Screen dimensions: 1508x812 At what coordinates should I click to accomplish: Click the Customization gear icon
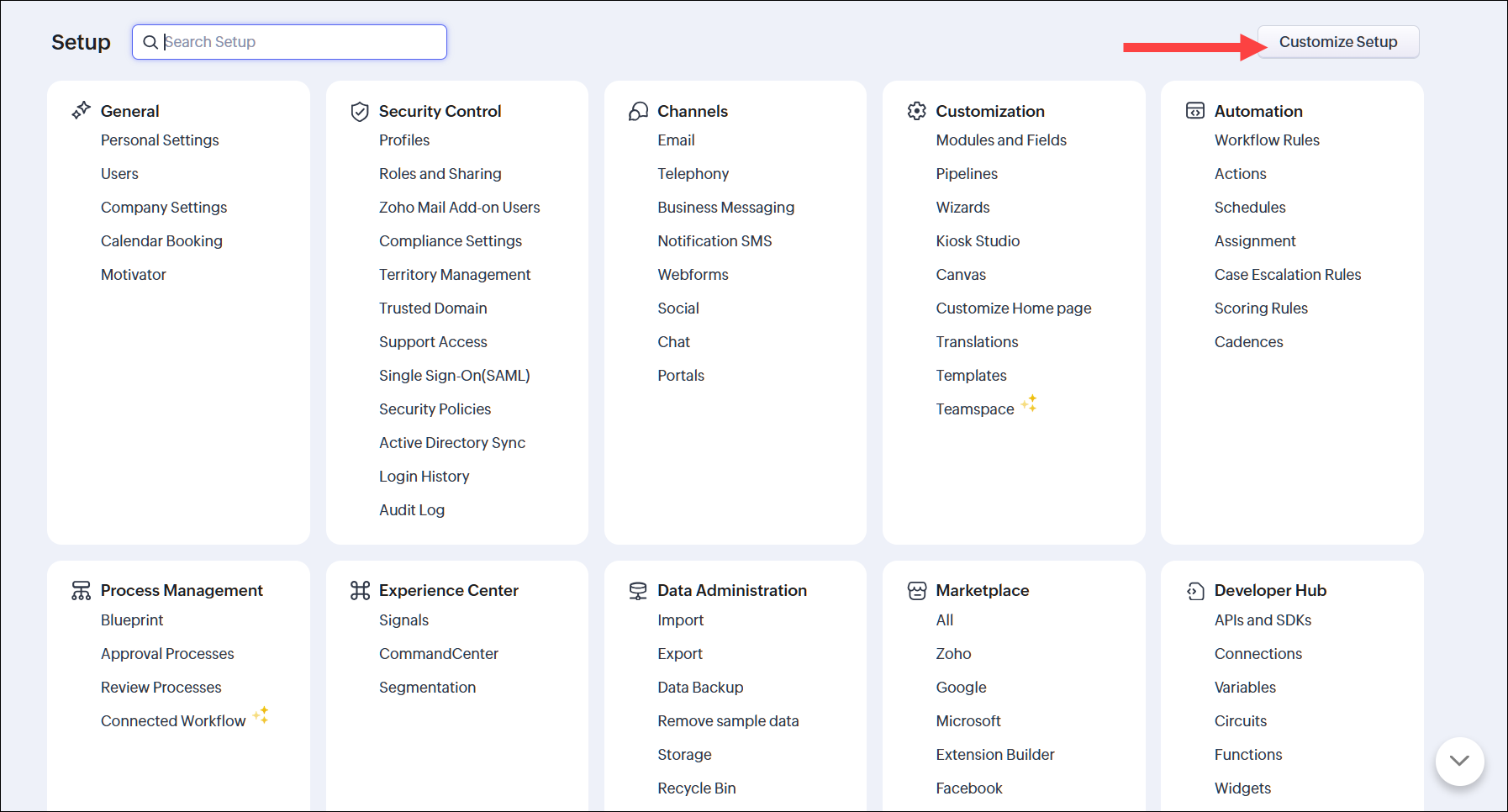[916, 111]
